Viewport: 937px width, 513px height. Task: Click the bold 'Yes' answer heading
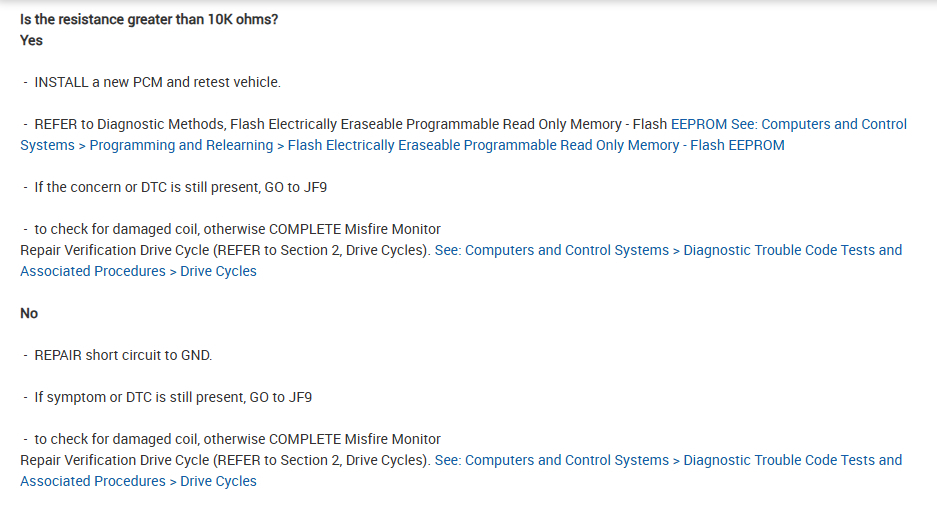[x=32, y=40]
